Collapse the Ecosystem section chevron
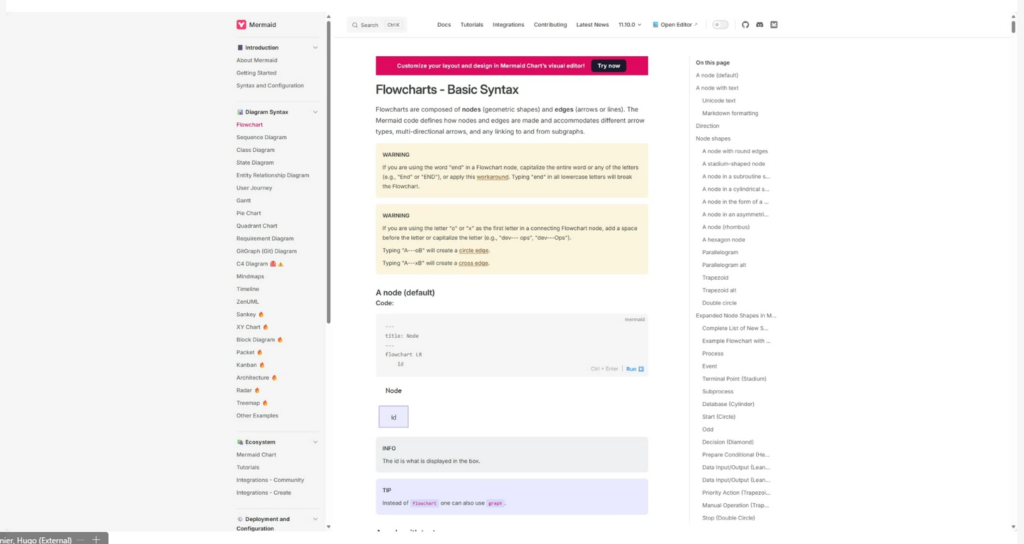1024x544 pixels. click(x=315, y=442)
